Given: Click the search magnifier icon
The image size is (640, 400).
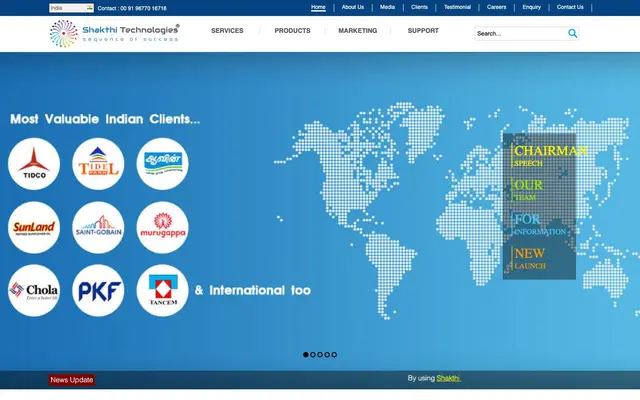Looking at the screenshot, I should [x=572, y=33].
